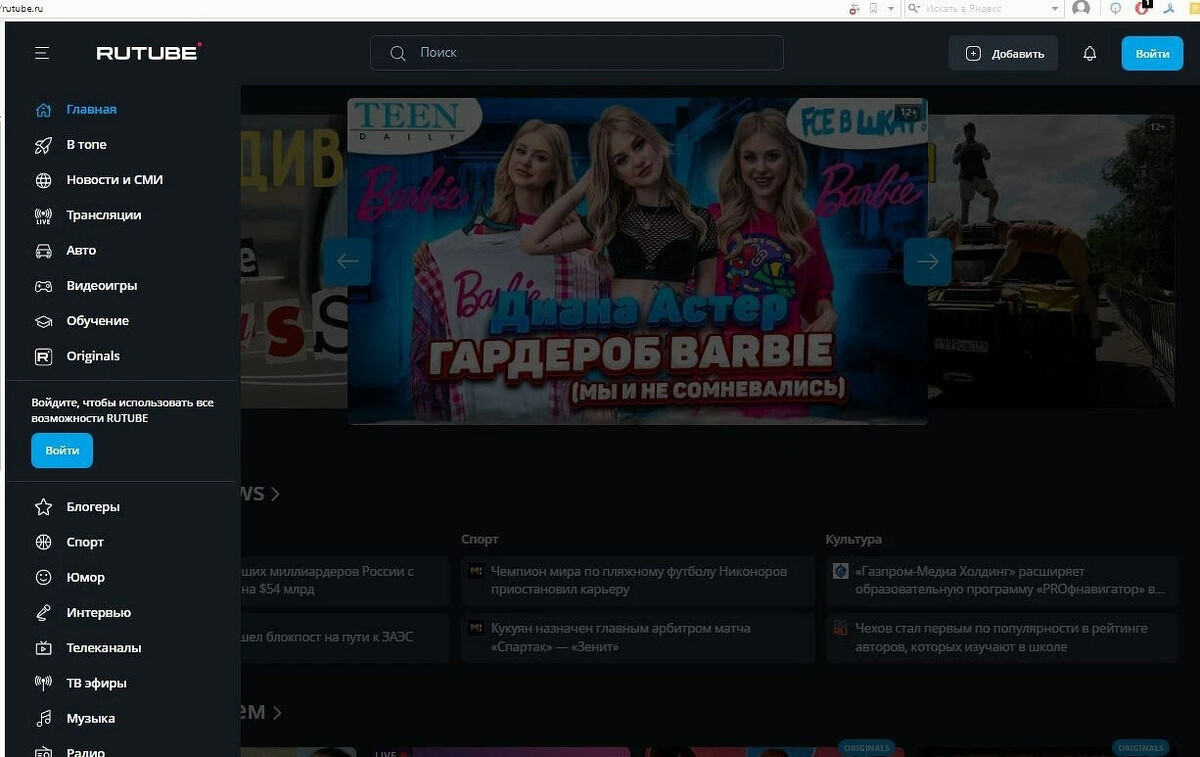The height and width of the screenshot is (757, 1200).
Task: Open the car video banner on right
Action: tap(1051, 261)
